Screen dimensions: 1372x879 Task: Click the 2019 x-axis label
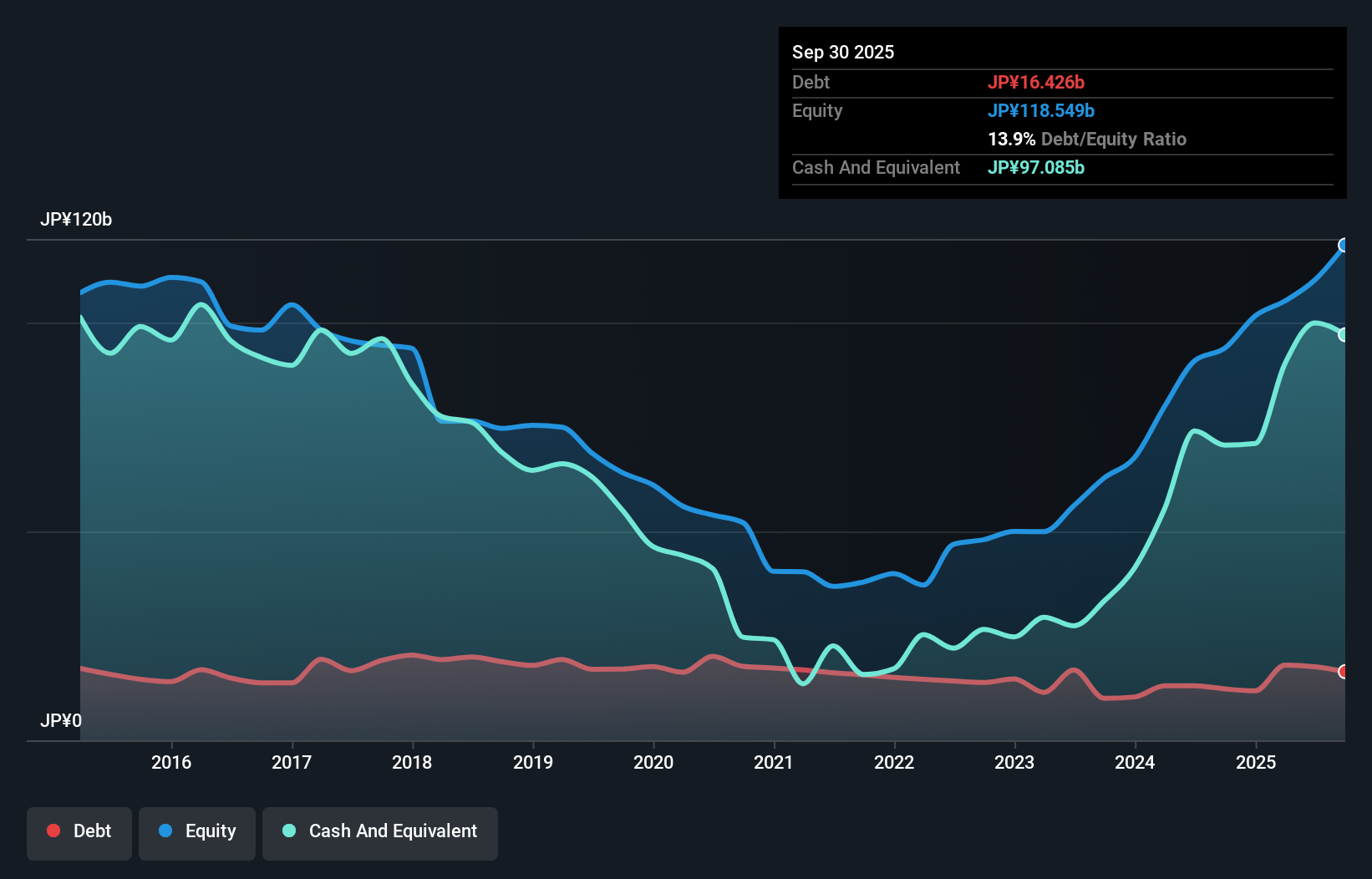[x=533, y=762]
